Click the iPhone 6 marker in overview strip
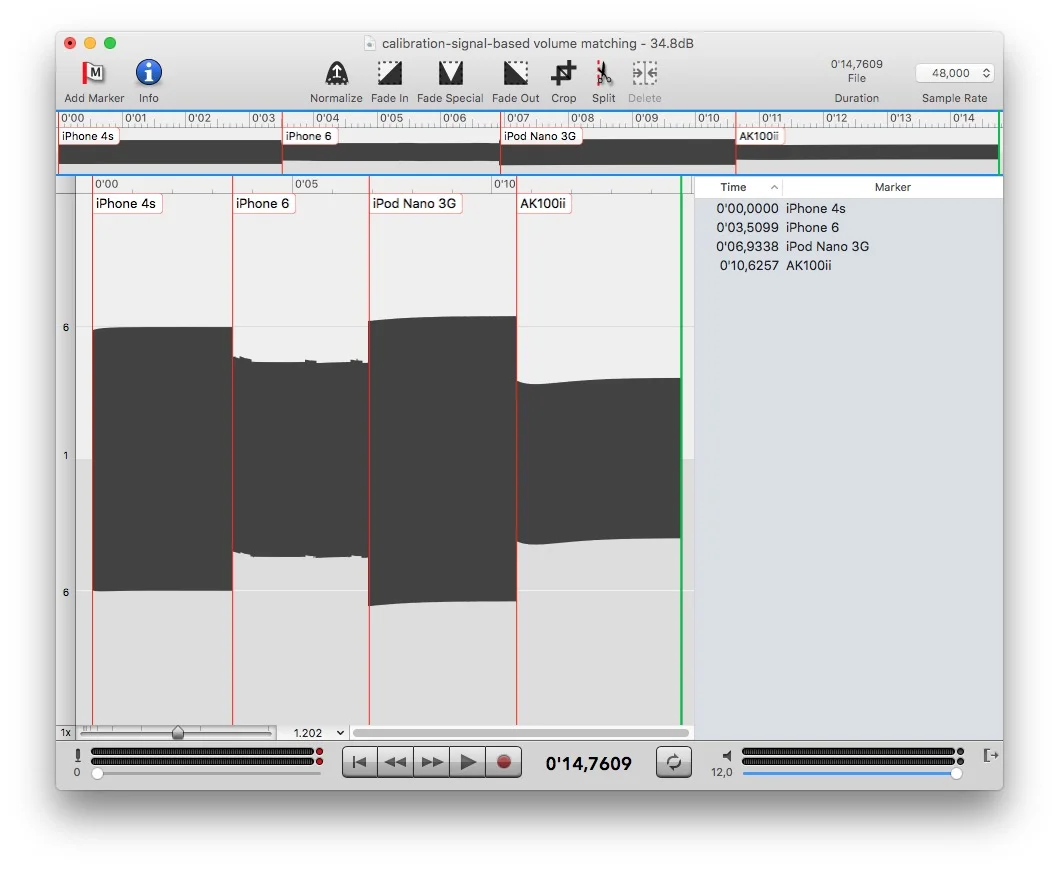This screenshot has height=870, width=1059. tap(309, 136)
